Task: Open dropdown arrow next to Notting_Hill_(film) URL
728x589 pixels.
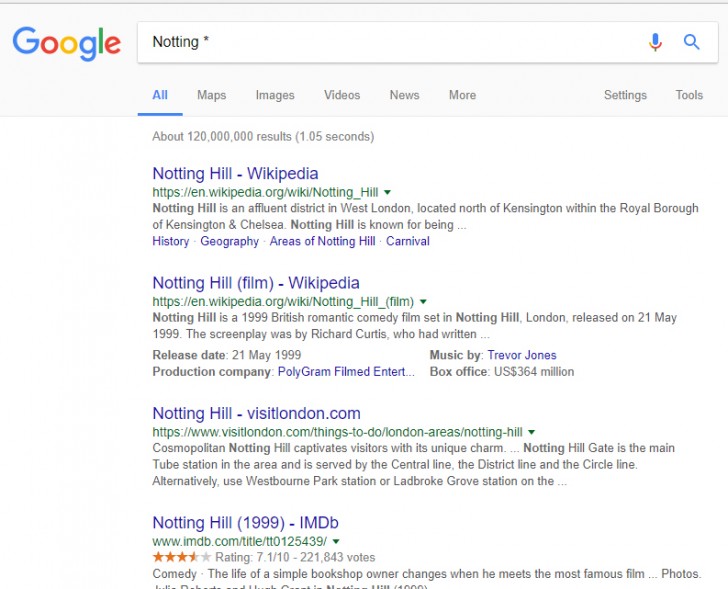Action: 423,302
